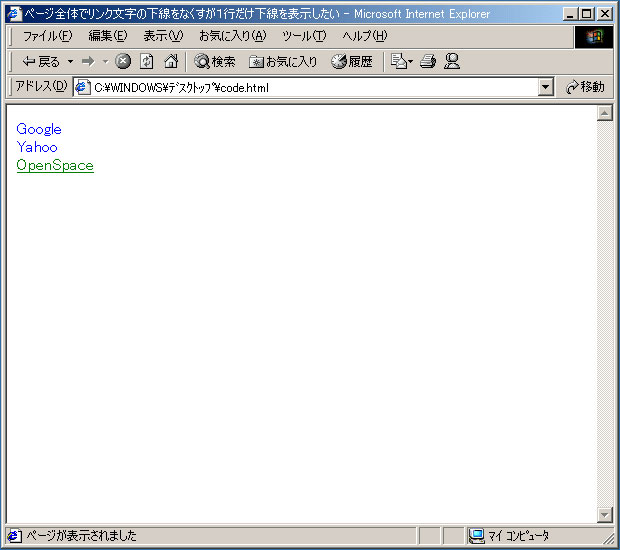Stop page loading with the stop icon
Image resolution: width=620 pixels, height=550 pixels.
tap(123, 62)
